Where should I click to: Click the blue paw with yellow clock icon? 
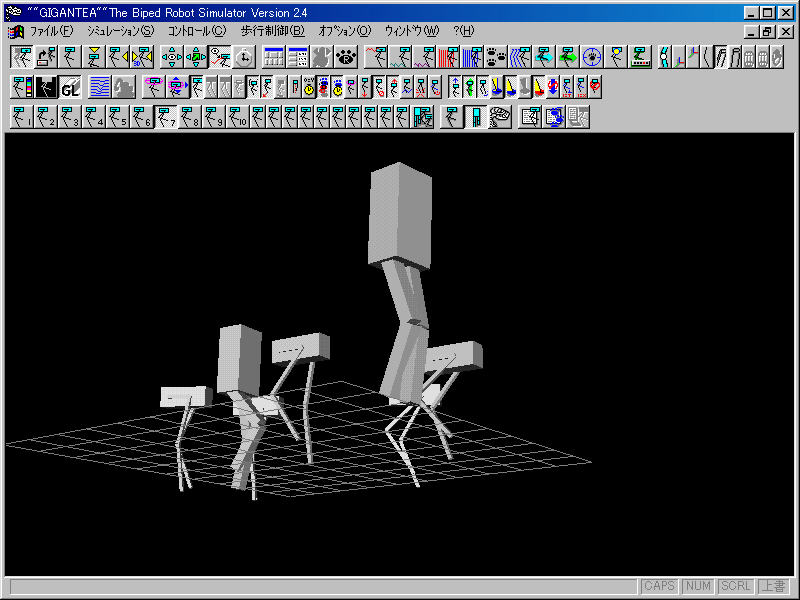coord(337,87)
